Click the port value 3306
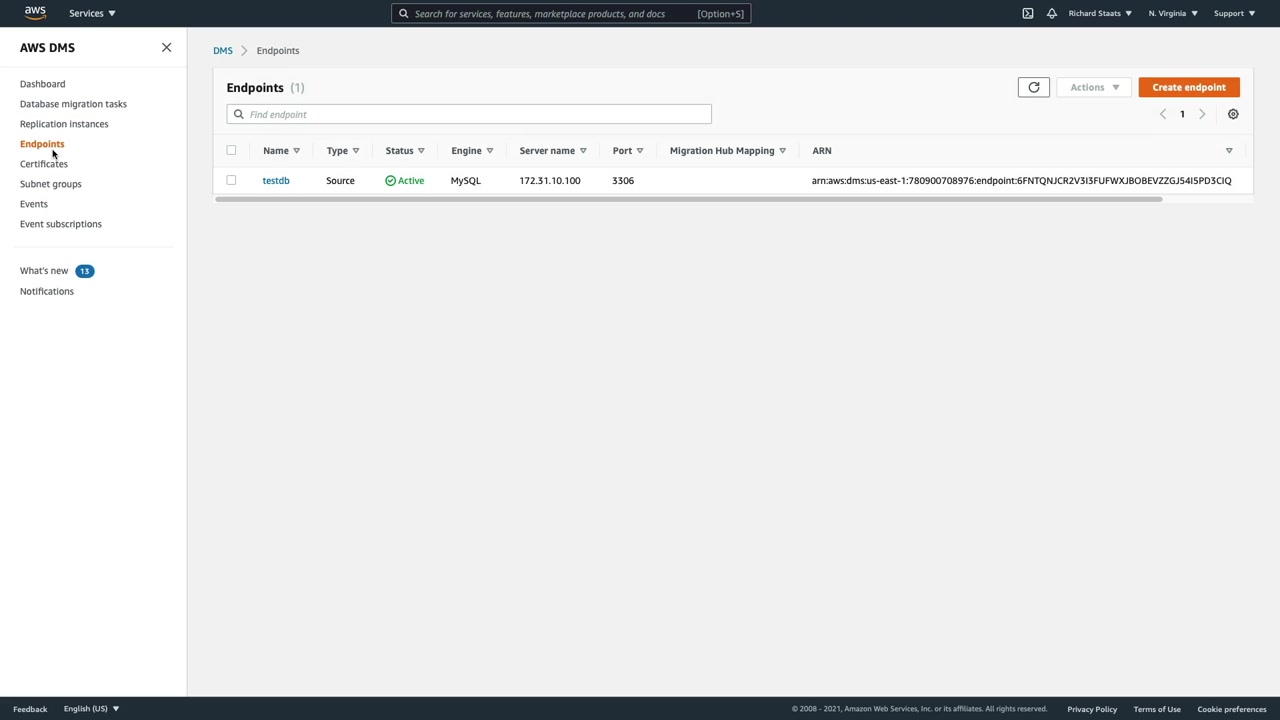 tap(623, 180)
